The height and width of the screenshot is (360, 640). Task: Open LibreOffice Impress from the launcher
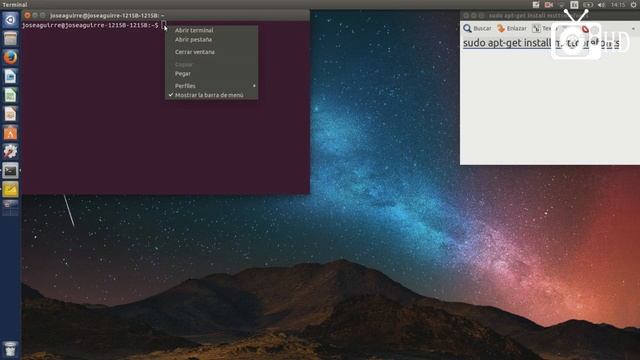tap(10, 114)
